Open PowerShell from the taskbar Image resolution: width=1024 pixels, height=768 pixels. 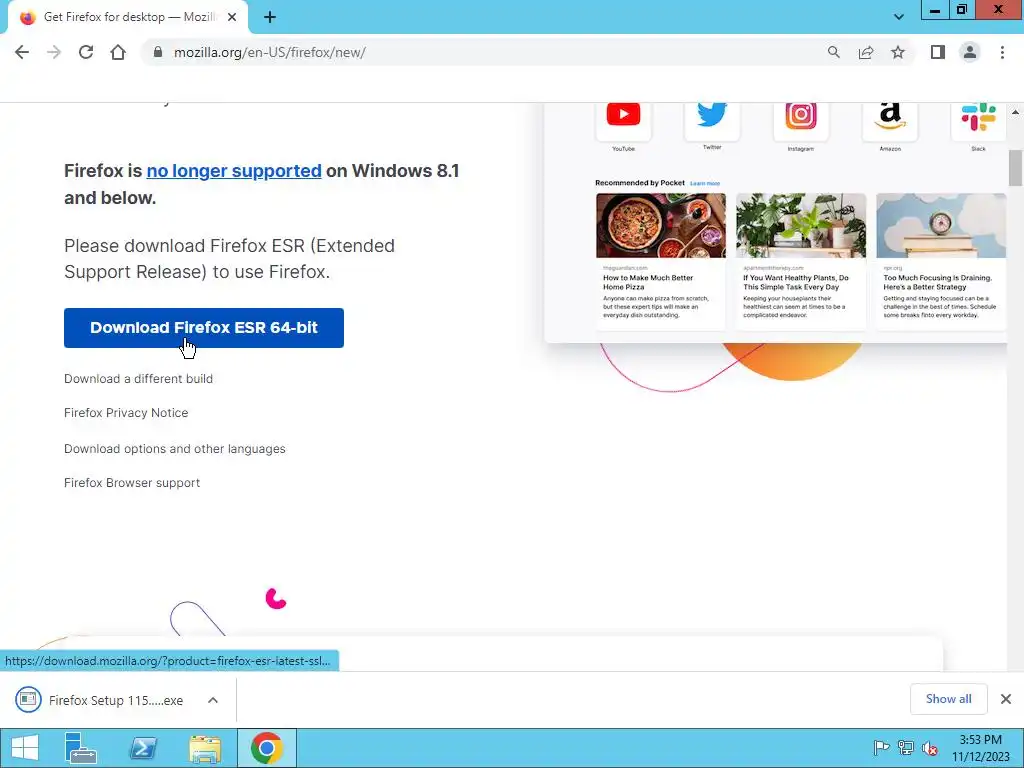coord(143,748)
